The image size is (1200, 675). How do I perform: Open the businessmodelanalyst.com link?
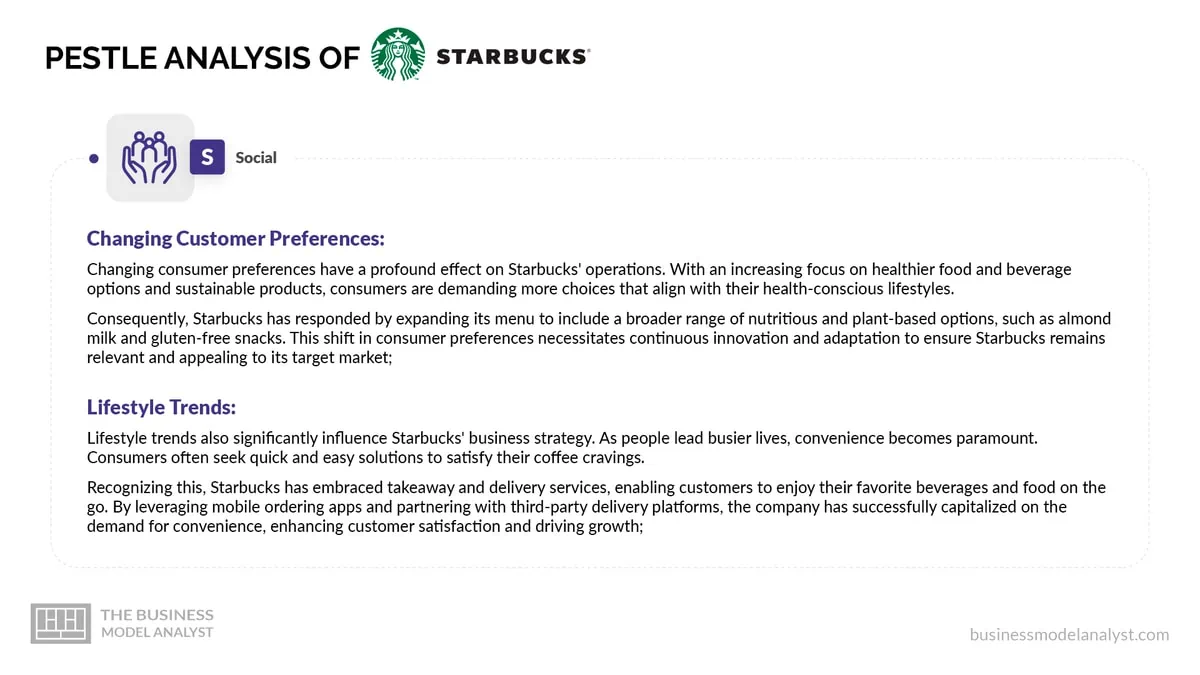click(x=1069, y=634)
